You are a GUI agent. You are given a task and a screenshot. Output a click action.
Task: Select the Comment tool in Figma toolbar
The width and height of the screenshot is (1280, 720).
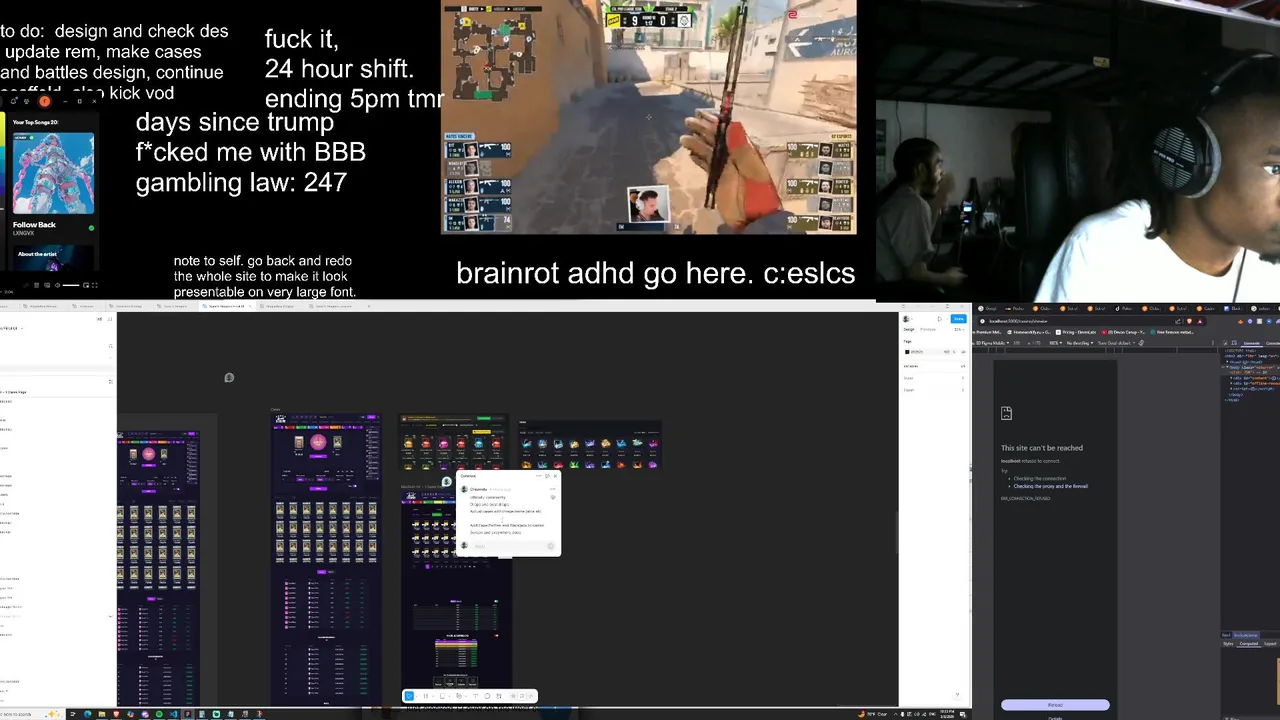[x=487, y=696]
